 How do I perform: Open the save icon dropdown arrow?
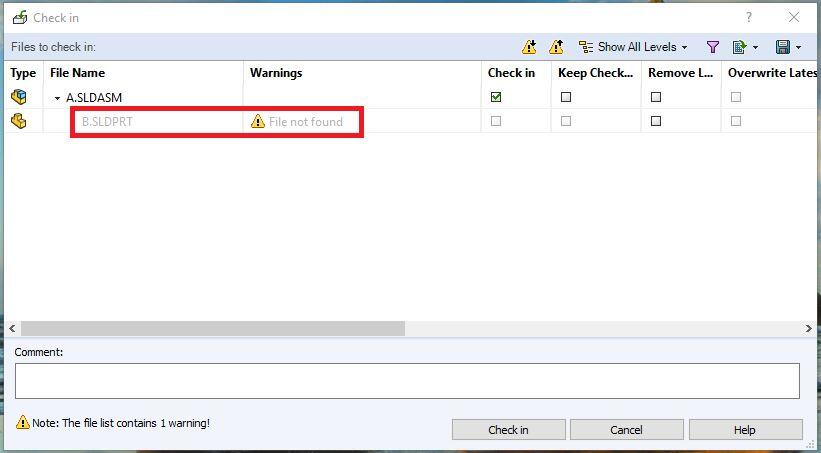[x=798, y=47]
